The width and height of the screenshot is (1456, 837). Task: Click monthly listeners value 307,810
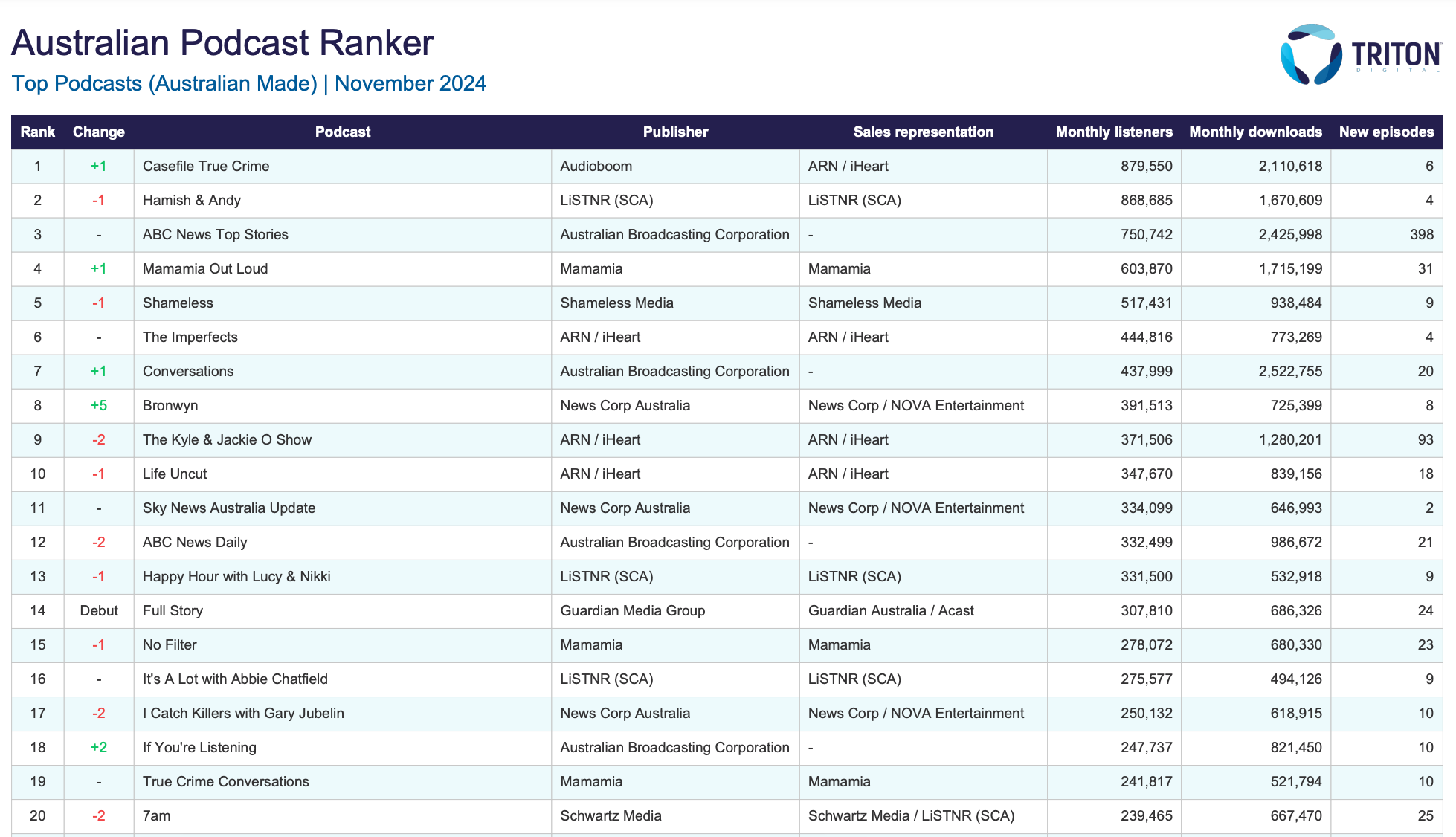point(1147,610)
